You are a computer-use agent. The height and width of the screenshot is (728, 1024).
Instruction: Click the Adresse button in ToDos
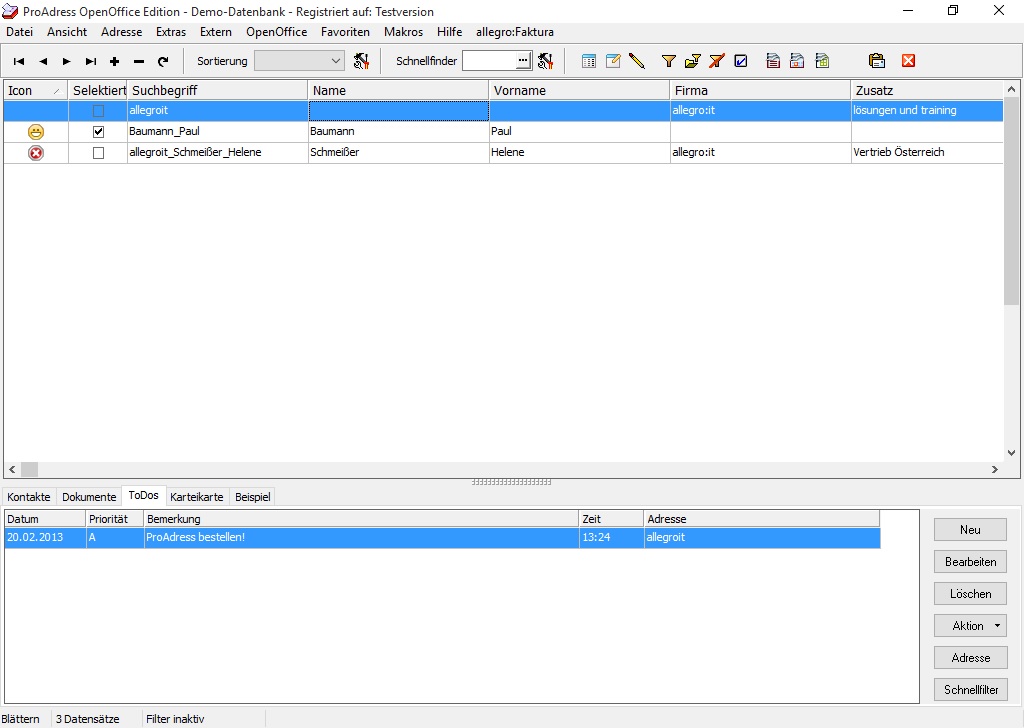click(x=970, y=657)
